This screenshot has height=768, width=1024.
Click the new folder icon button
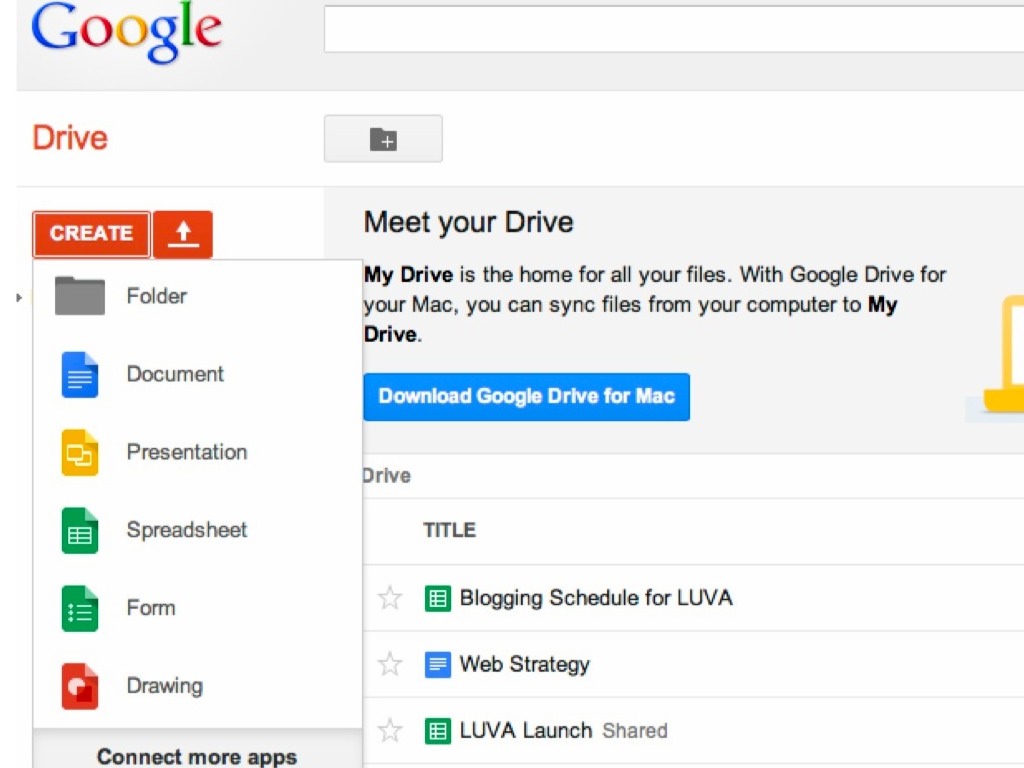(x=383, y=139)
